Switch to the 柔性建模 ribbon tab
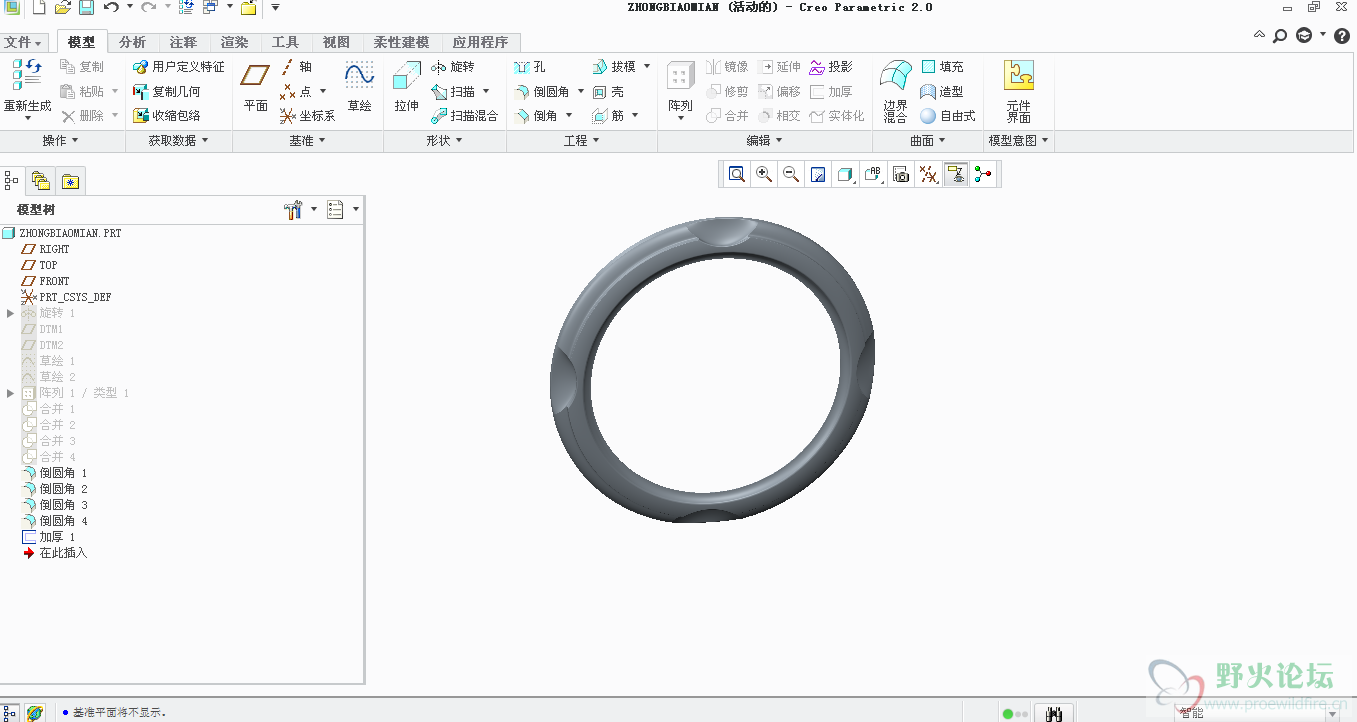Viewport: 1357px width, 722px height. (401, 42)
